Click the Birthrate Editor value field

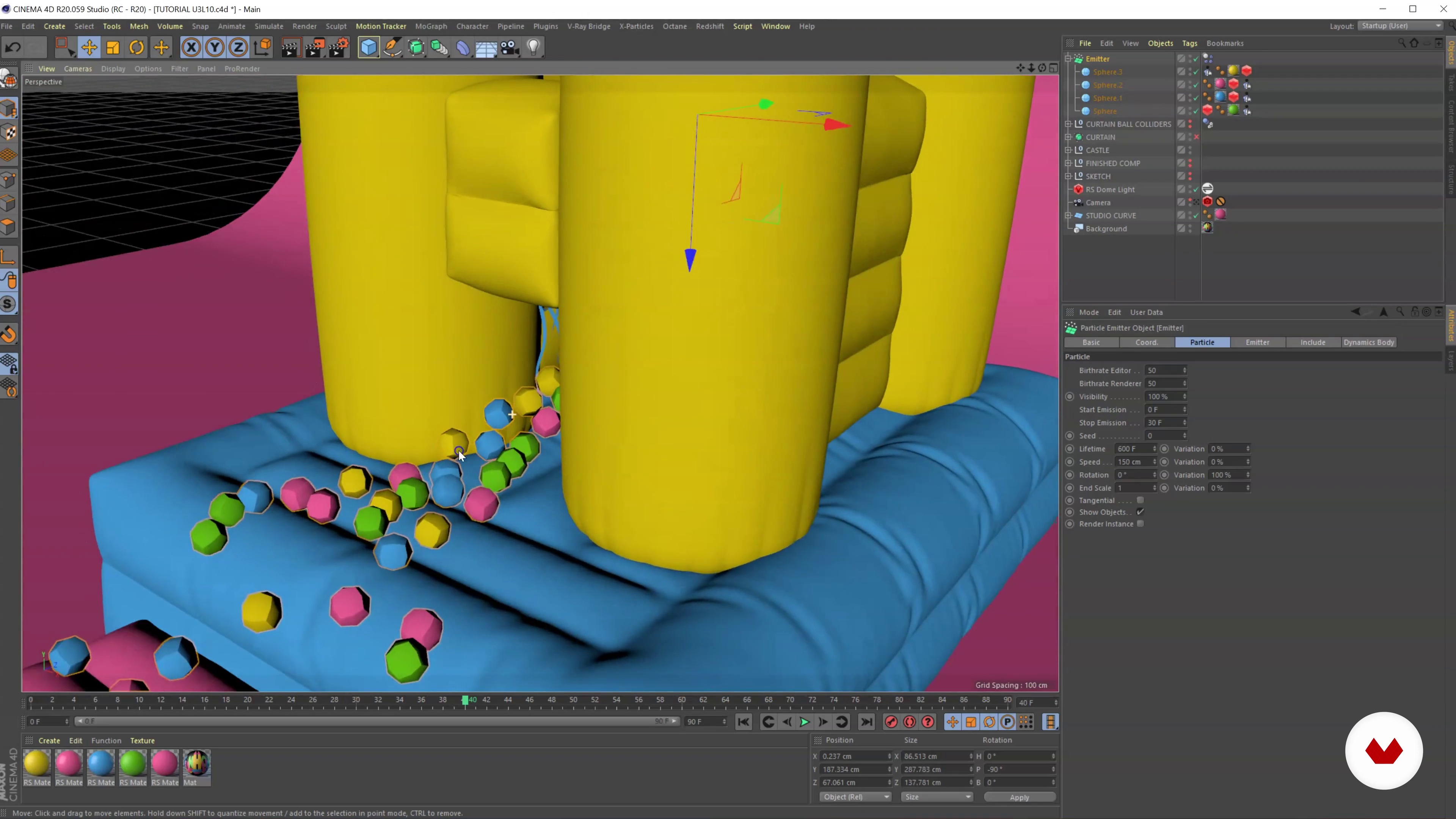coord(1164,371)
